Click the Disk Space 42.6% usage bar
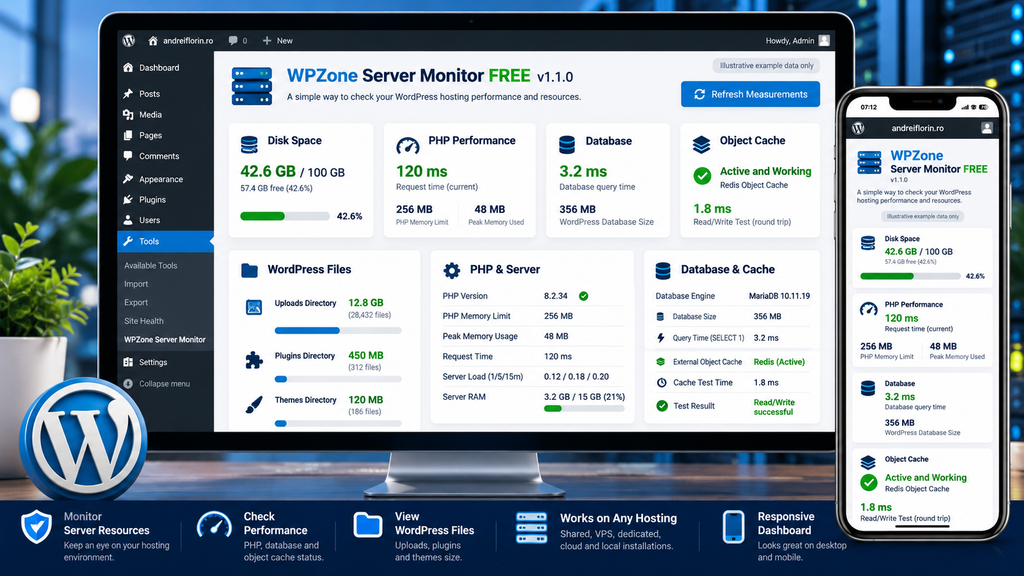The width and height of the screenshot is (1024, 576). point(285,216)
